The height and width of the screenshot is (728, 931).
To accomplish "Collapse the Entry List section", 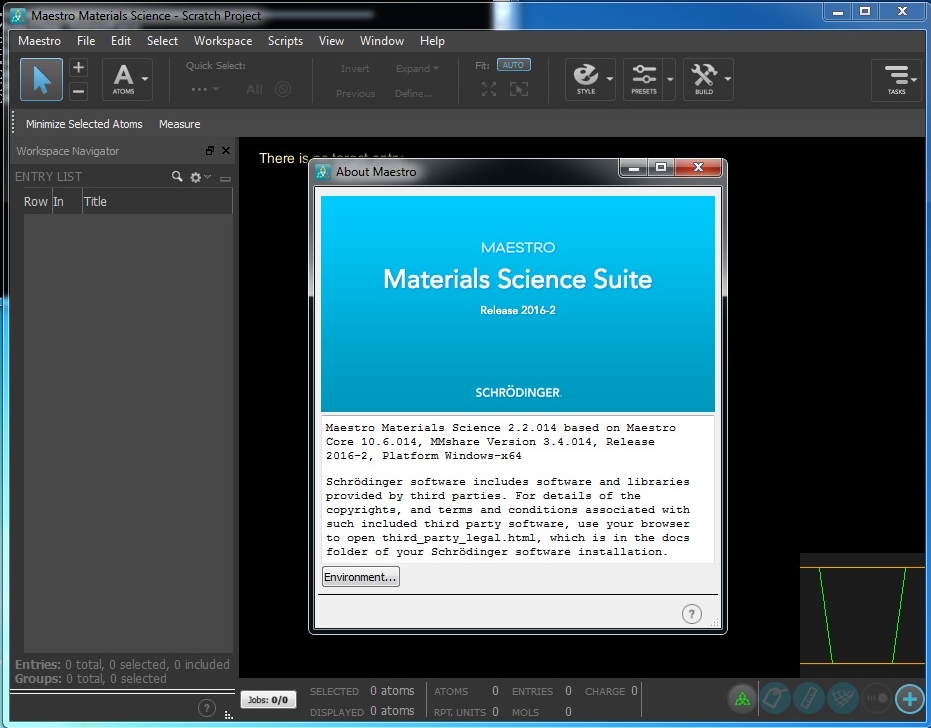I will pos(225,178).
